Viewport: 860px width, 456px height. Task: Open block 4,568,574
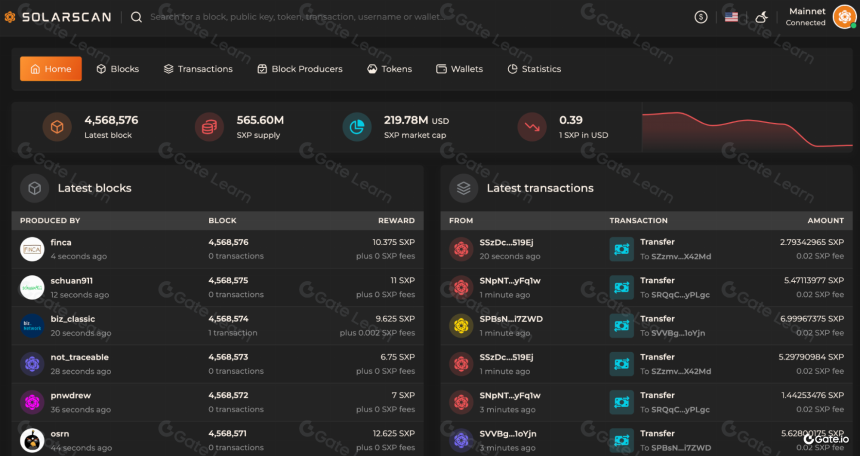point(228,319)
